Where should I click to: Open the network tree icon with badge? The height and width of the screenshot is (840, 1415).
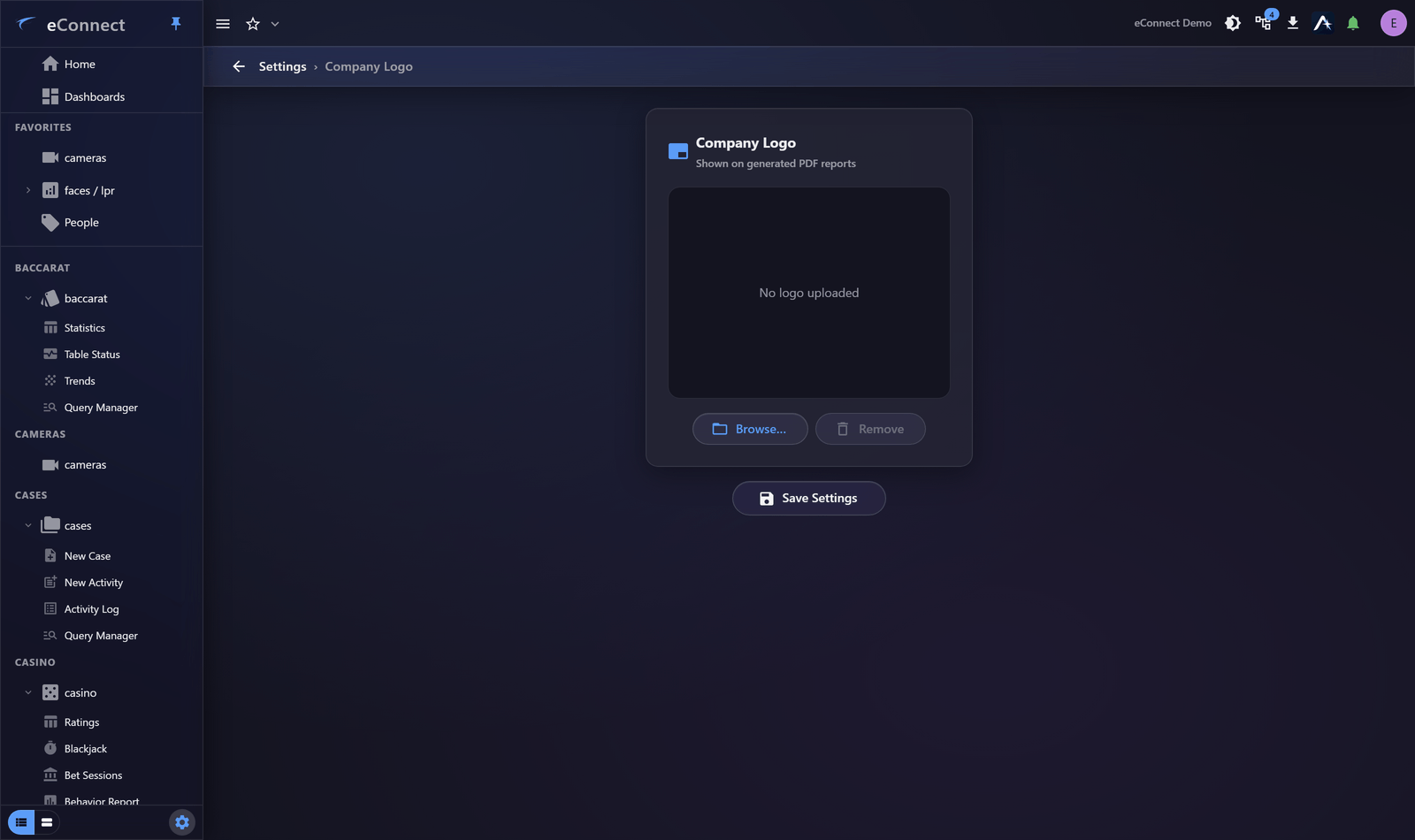[1264, 22]
